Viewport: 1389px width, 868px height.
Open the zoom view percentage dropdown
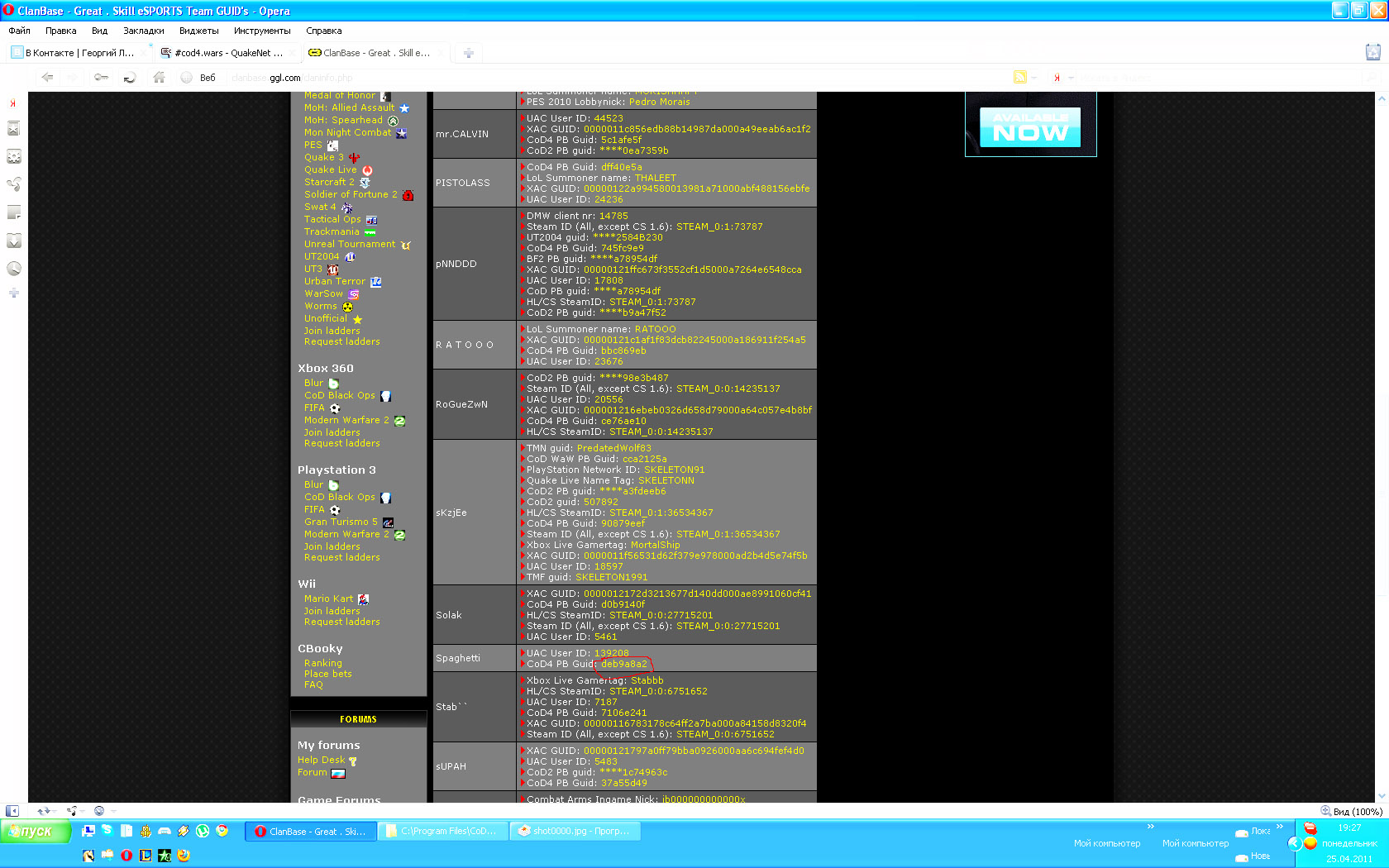[1351, 811]
